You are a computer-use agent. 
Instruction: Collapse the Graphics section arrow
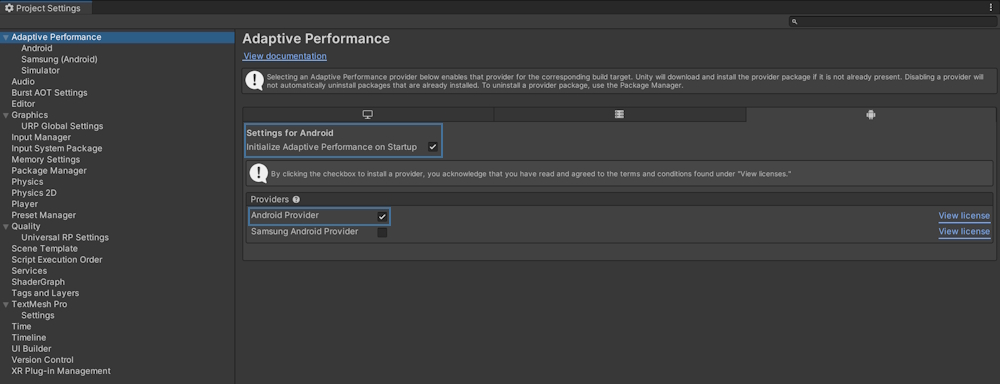(x=6, y=115)
